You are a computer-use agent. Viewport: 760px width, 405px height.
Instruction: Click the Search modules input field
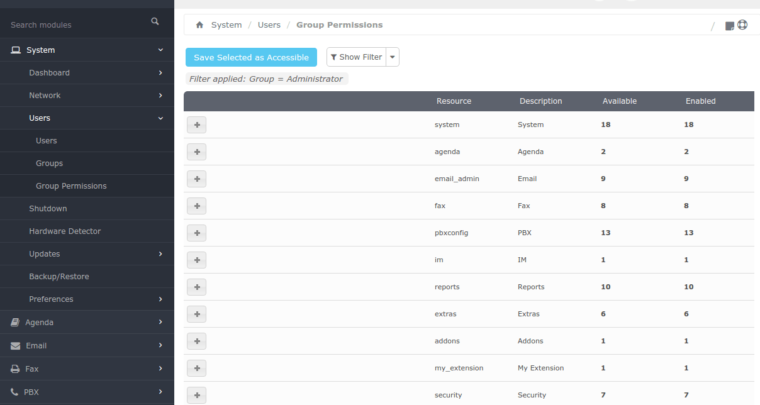pyautogui.click(x=75, y=23)
